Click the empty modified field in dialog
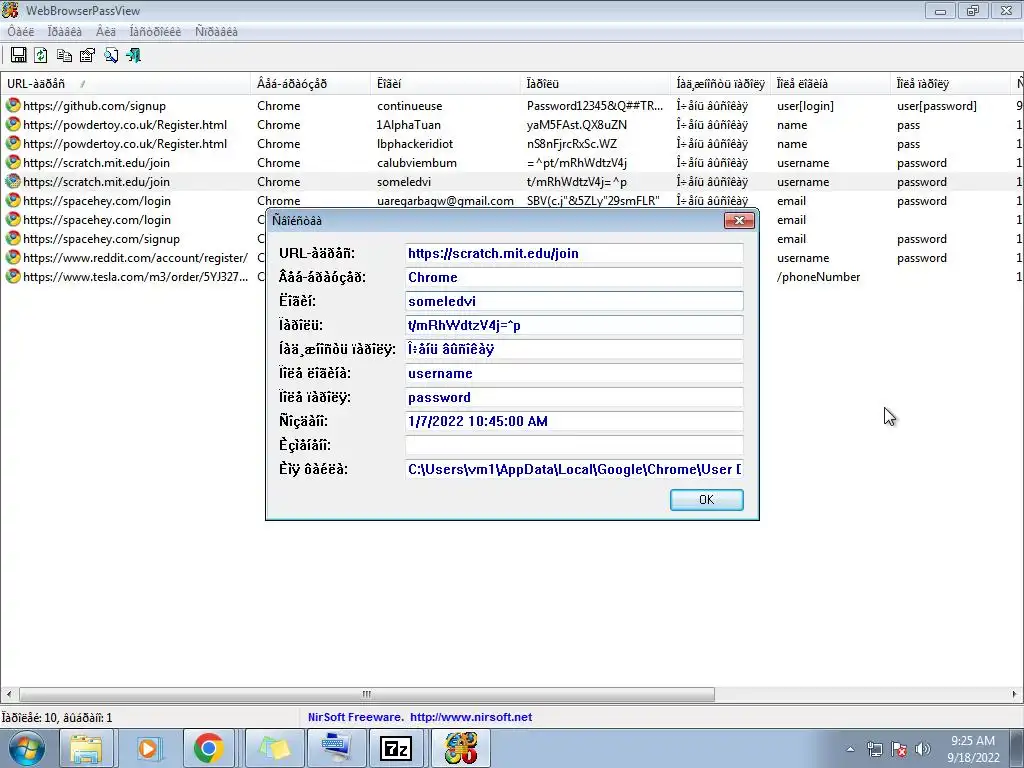This screenshot has height=768, width=1024. point(574,445)
